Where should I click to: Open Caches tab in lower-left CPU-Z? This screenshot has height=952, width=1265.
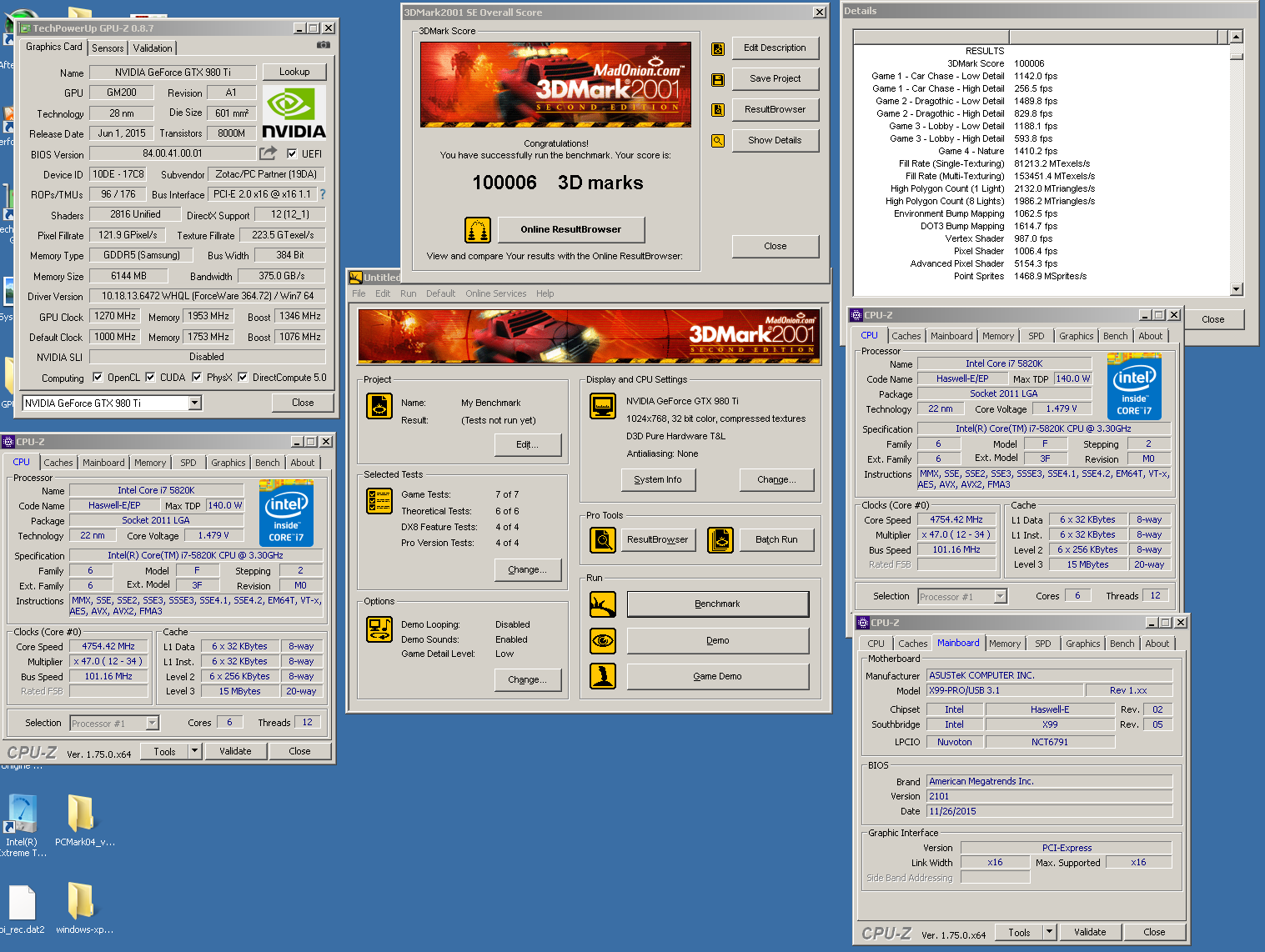[x=58, y=463]
